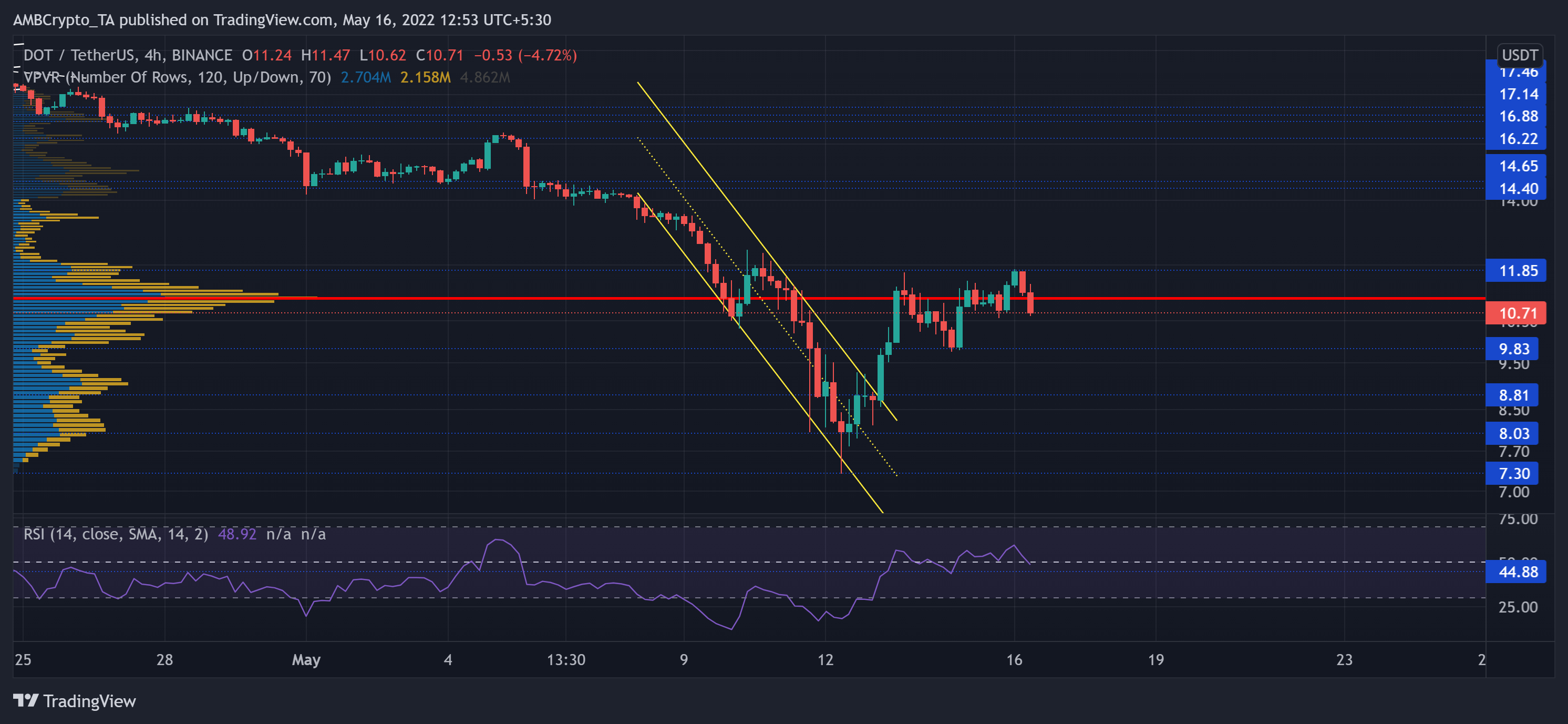Image resolution: width=1568 pixels, height=724 pixels.
Task: Click the red horizontal point-of-control line
Action: [x=749, y=298]
